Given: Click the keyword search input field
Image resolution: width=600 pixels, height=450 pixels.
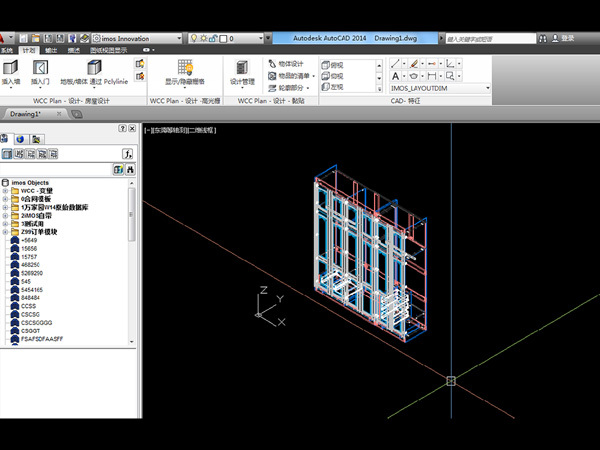Looking at the screenshot, I should click(x=485, y=38).
